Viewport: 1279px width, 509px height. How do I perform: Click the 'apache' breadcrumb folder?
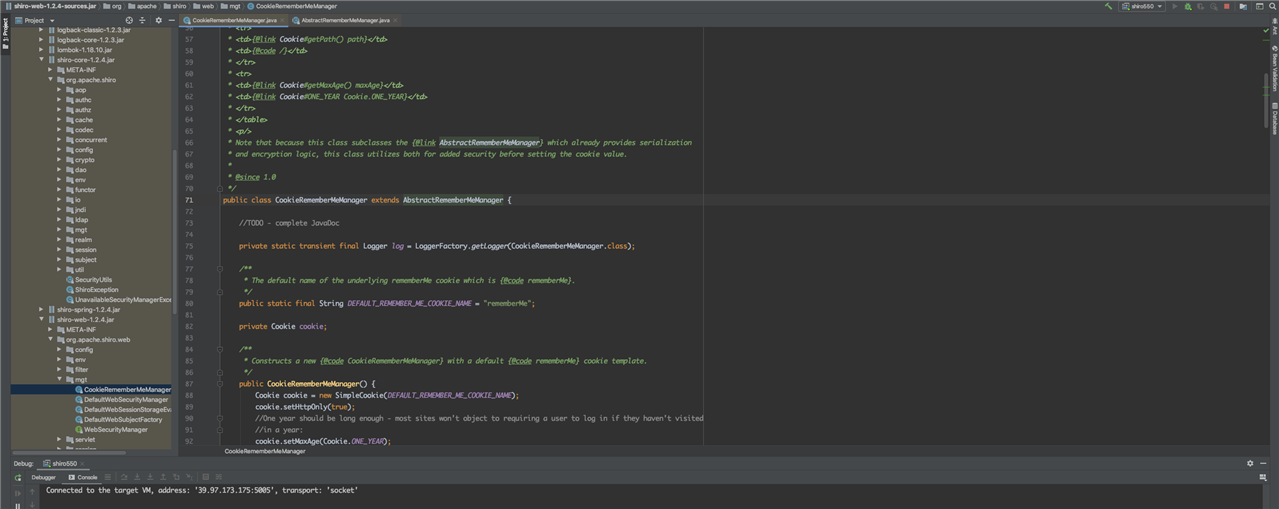[x=142, y=6]
